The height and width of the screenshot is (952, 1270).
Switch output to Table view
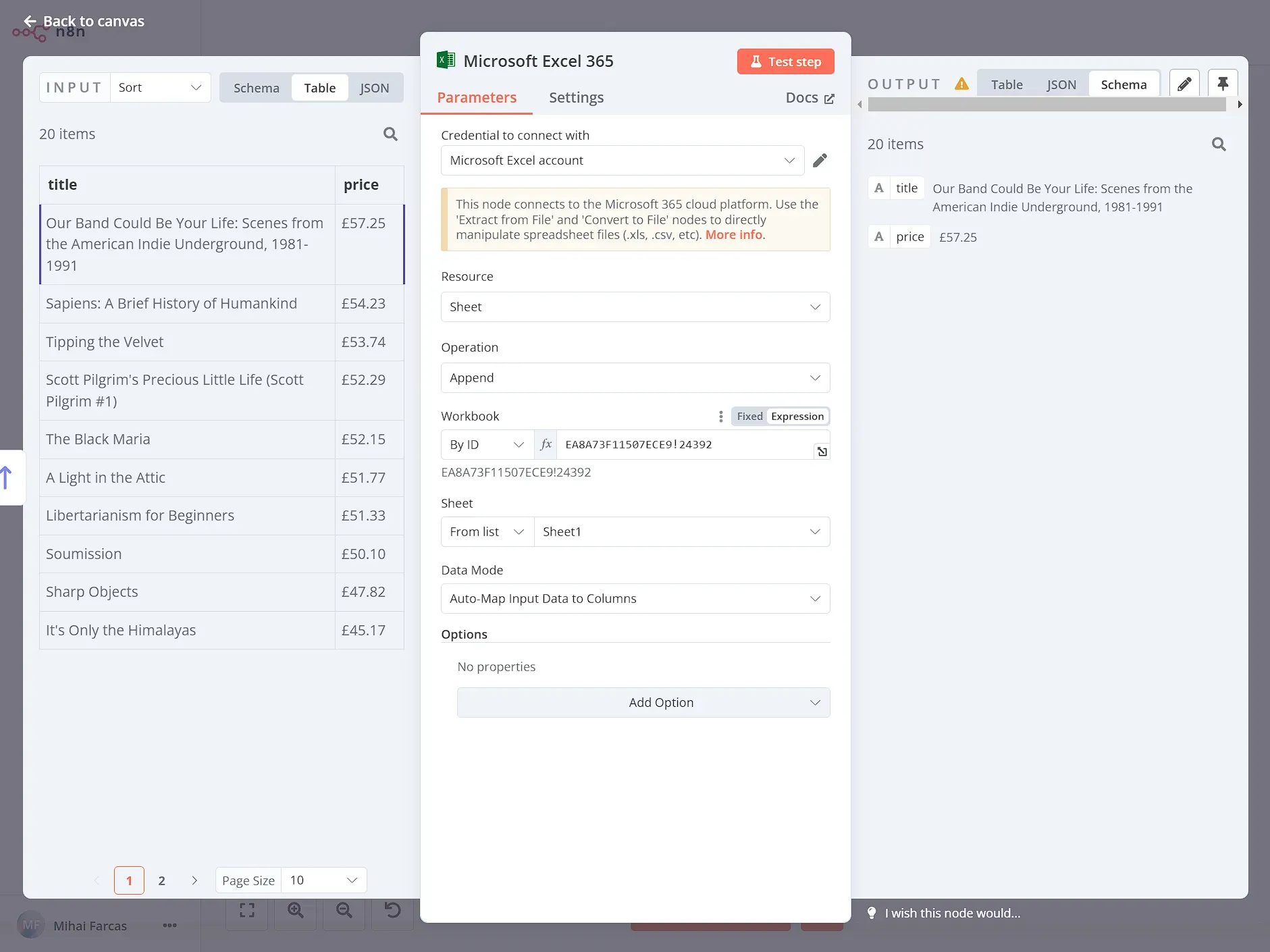click(1007, 84)
